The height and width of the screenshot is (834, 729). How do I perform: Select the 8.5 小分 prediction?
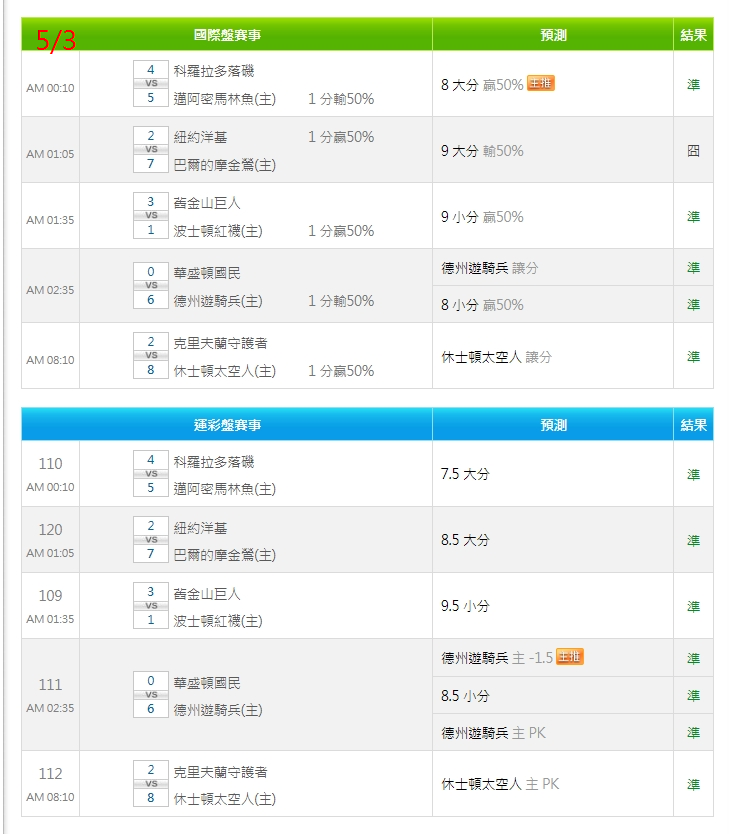coord(465,696)
